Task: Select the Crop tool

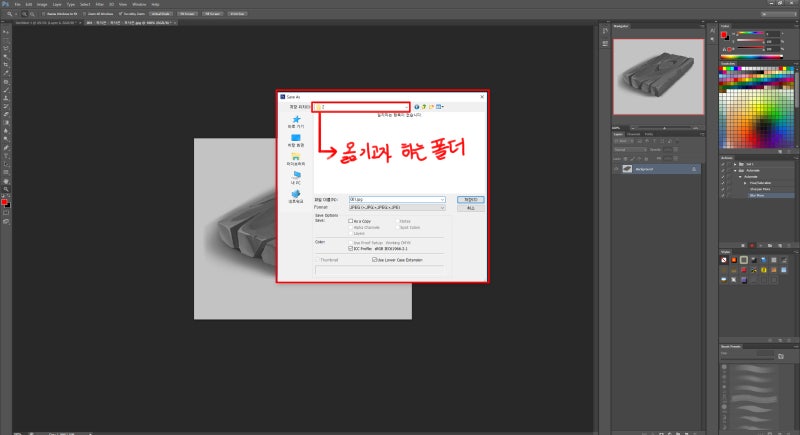Action: pos(6,64)
